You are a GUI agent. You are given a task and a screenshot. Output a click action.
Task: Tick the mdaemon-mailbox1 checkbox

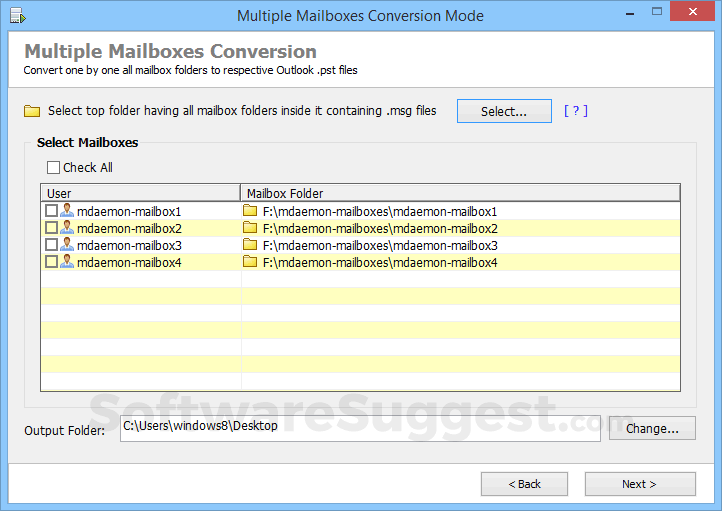(x=51, y=211)
